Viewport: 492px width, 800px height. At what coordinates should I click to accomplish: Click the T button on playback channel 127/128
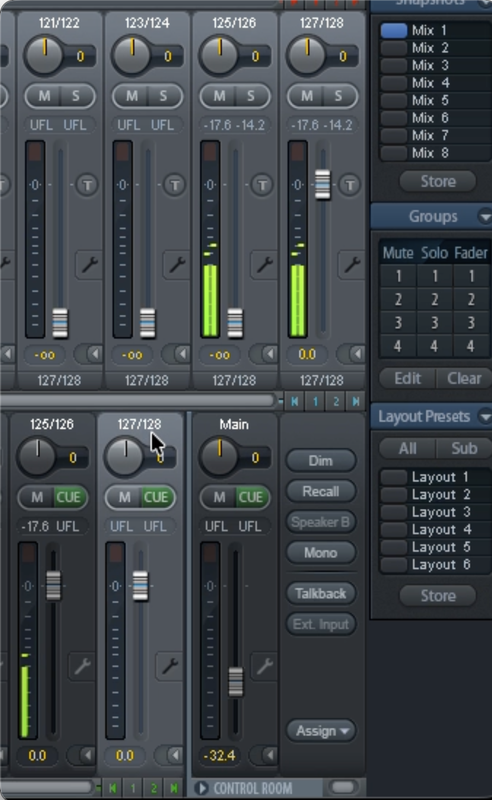pyautogui.click(x=350, y=185)
